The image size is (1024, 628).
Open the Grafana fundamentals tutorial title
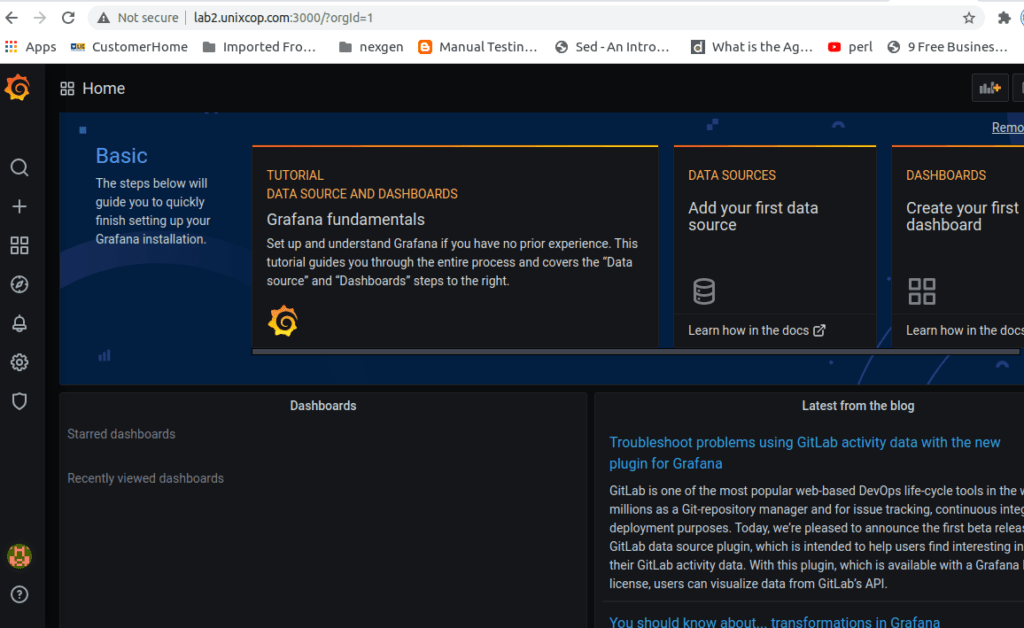tap(345, 219)
